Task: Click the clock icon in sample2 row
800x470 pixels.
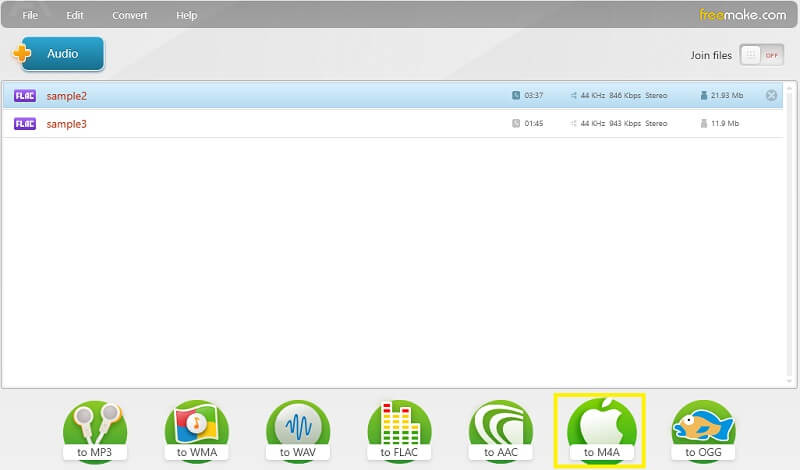Action: click(516, 95)
